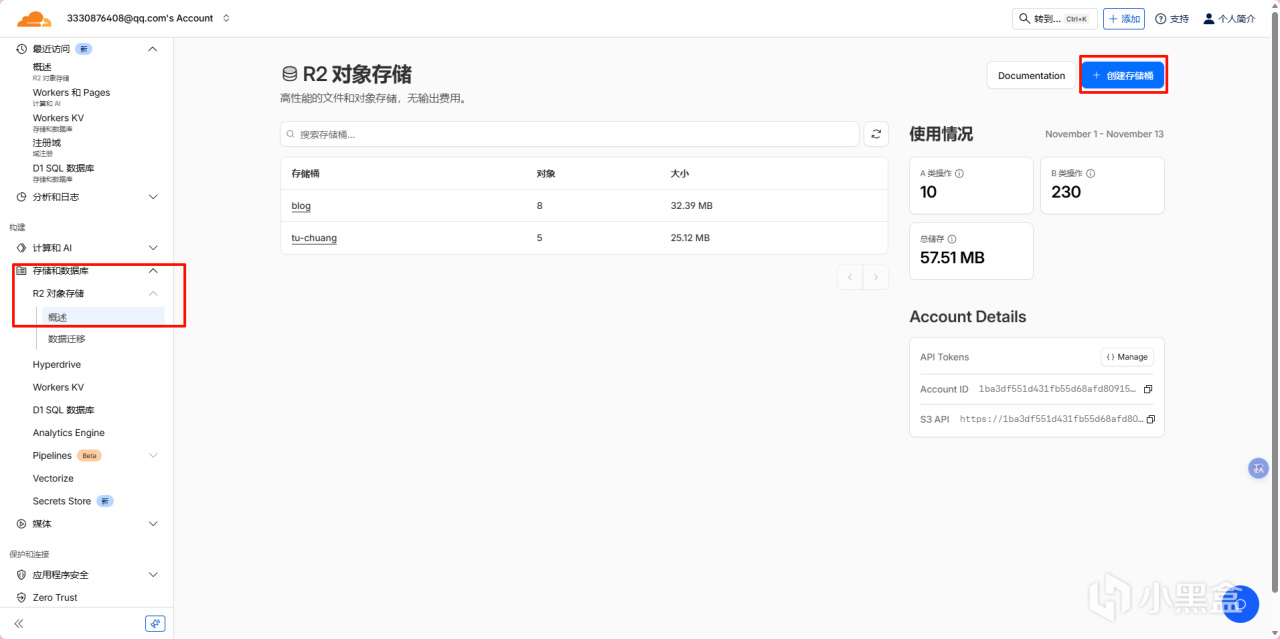The height and width of the screenshot is (639, 1280).
Task: Click the A 类操作 info icon
Action: (x=959, y=173)
